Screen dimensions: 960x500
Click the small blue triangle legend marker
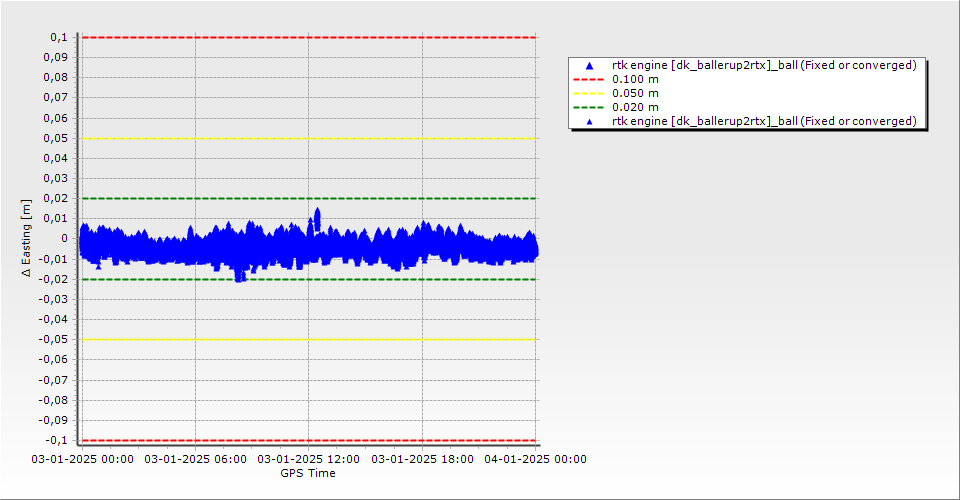click(x=590, y=122)
